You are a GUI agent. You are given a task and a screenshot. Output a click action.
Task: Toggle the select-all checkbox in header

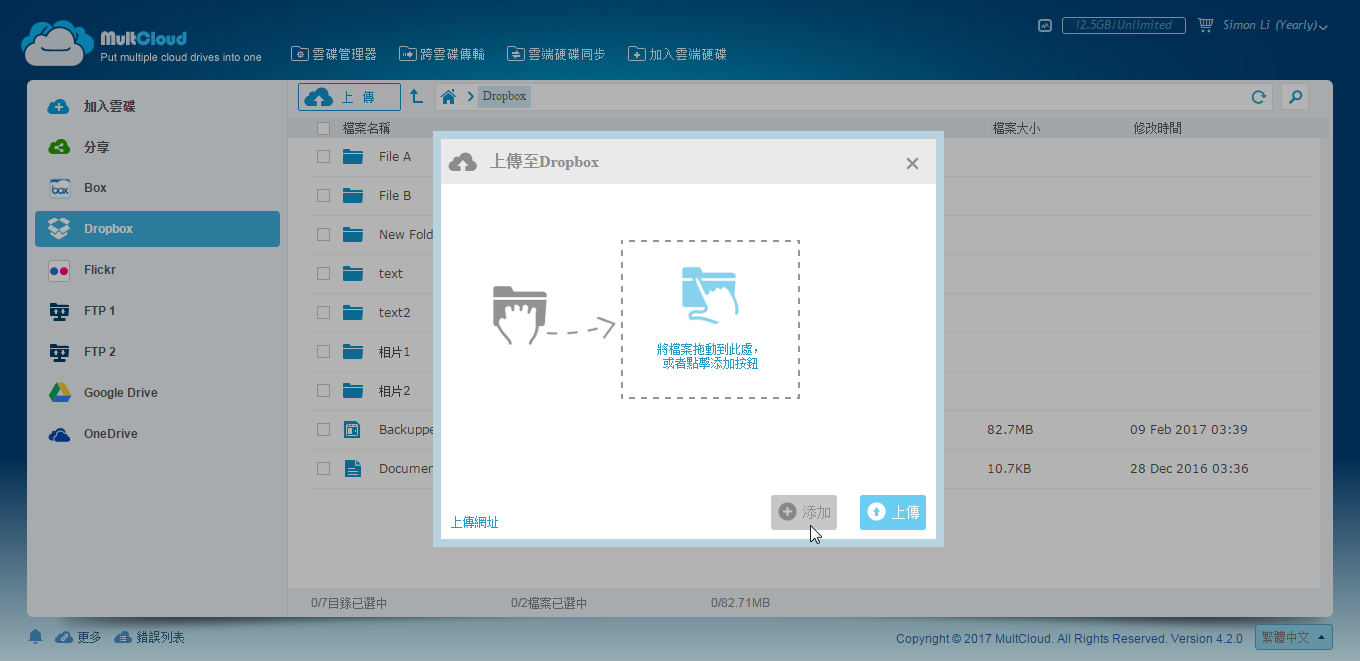pyautogui.click(x=323, y=128)
